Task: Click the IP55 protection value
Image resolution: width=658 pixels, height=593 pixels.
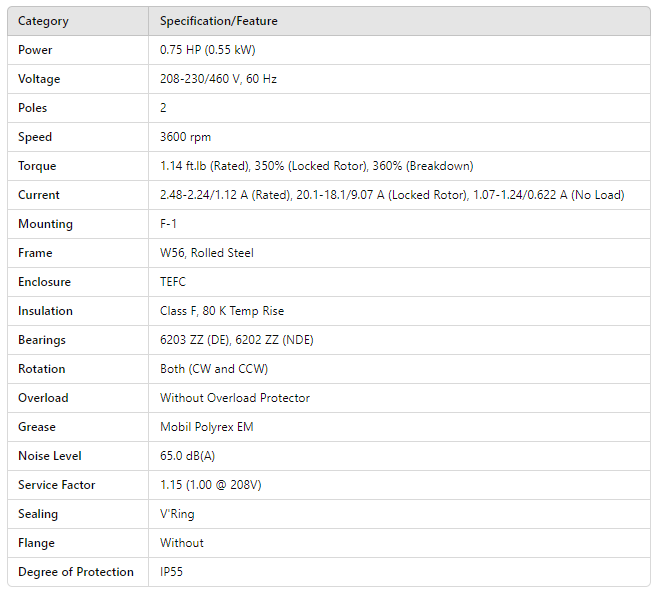Action: click(x=172, y=572)
